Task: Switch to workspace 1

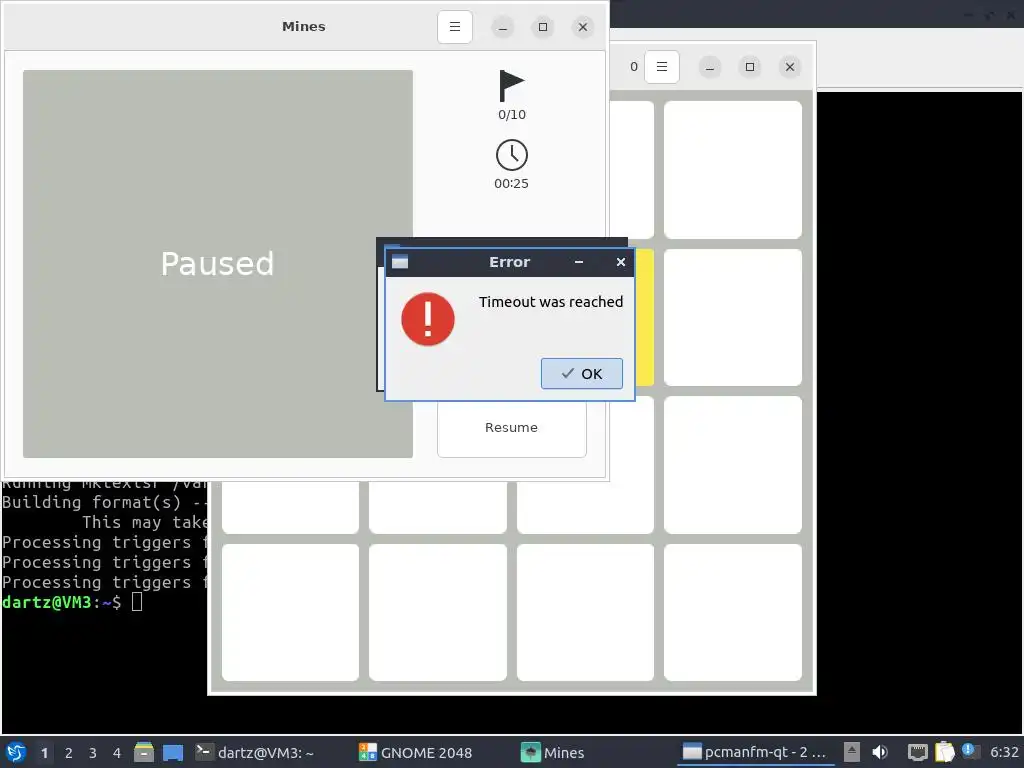Action: coord(44,753)
